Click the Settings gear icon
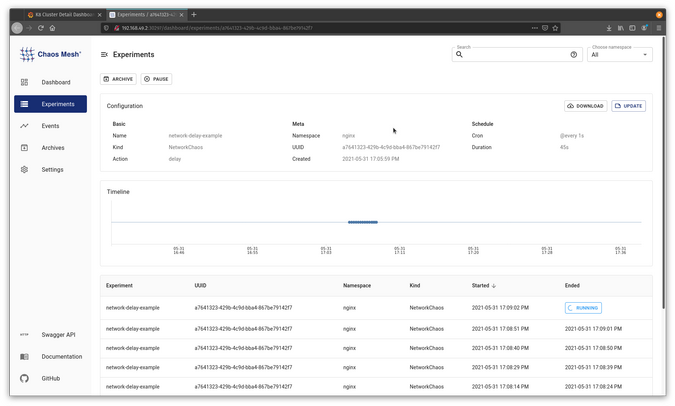The height and width of the screenshot is (406, 675). [x=25, y=170]
